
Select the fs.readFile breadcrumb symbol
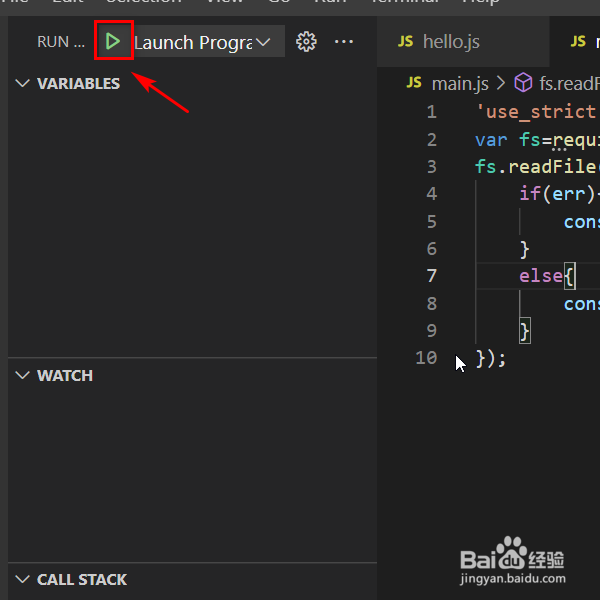tap(569, 83)
